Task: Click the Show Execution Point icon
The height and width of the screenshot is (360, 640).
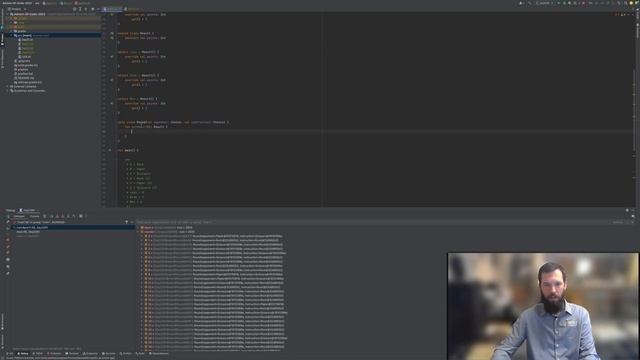Action: pos(44,216)
